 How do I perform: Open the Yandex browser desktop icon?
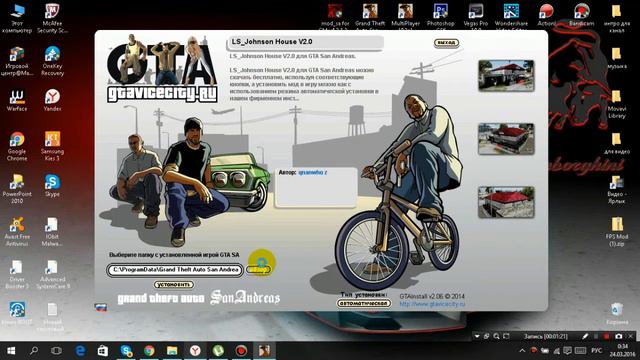[52, 100]
